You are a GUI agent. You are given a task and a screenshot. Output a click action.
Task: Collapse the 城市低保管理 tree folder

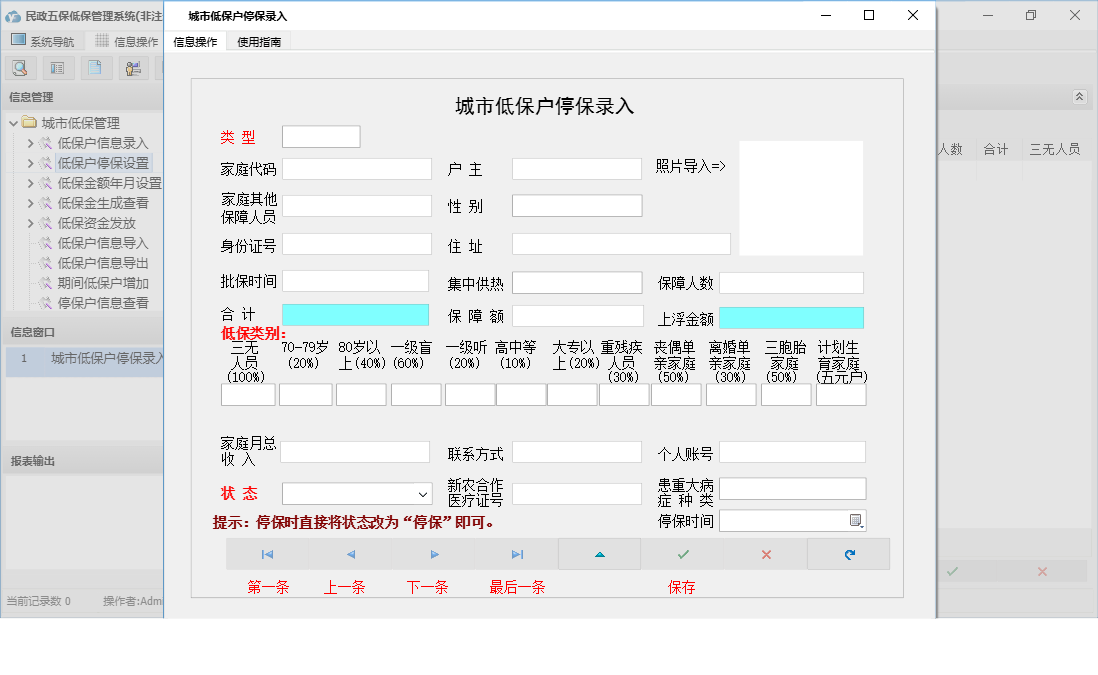[x=13, y=123]
